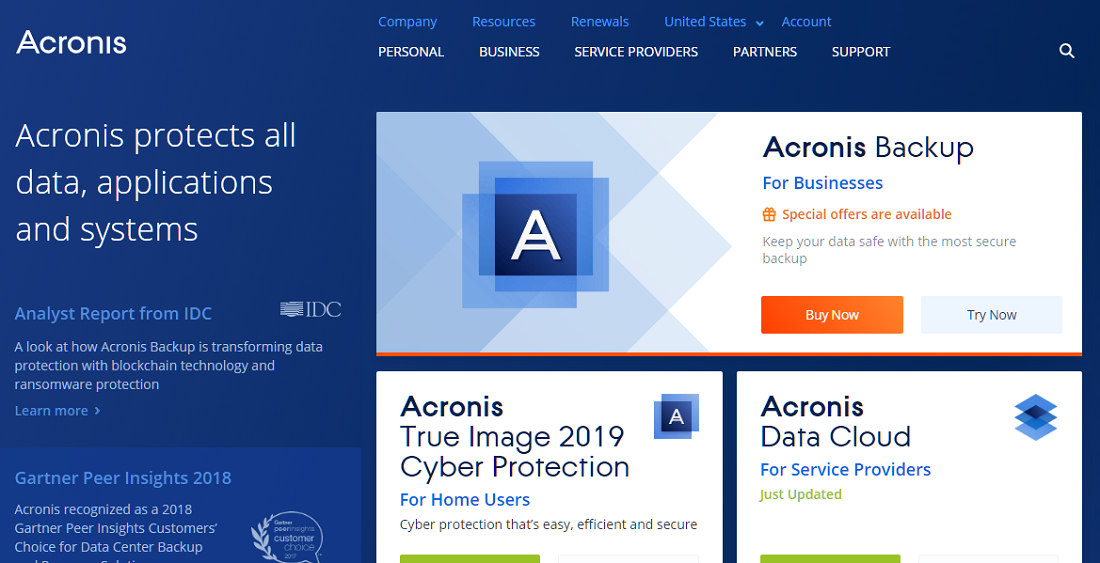
Task: Open the Account link
Action: pyautogui.click(x=806, y=22)
